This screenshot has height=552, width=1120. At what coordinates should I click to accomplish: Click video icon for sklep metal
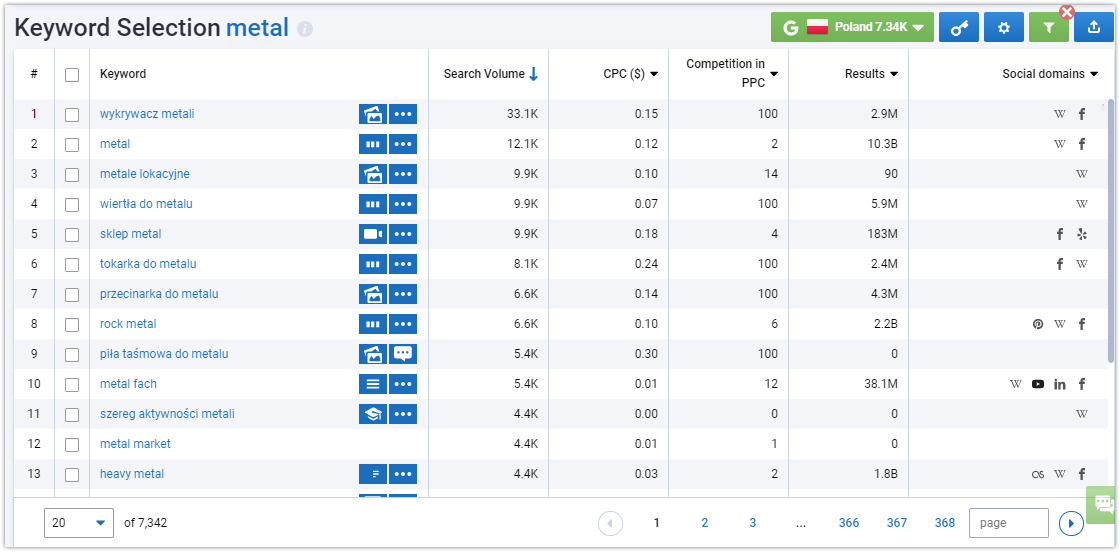[373, 234]
